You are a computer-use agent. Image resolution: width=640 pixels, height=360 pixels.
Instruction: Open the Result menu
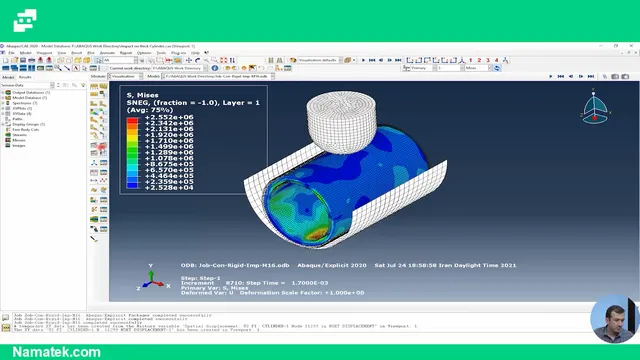77,53
